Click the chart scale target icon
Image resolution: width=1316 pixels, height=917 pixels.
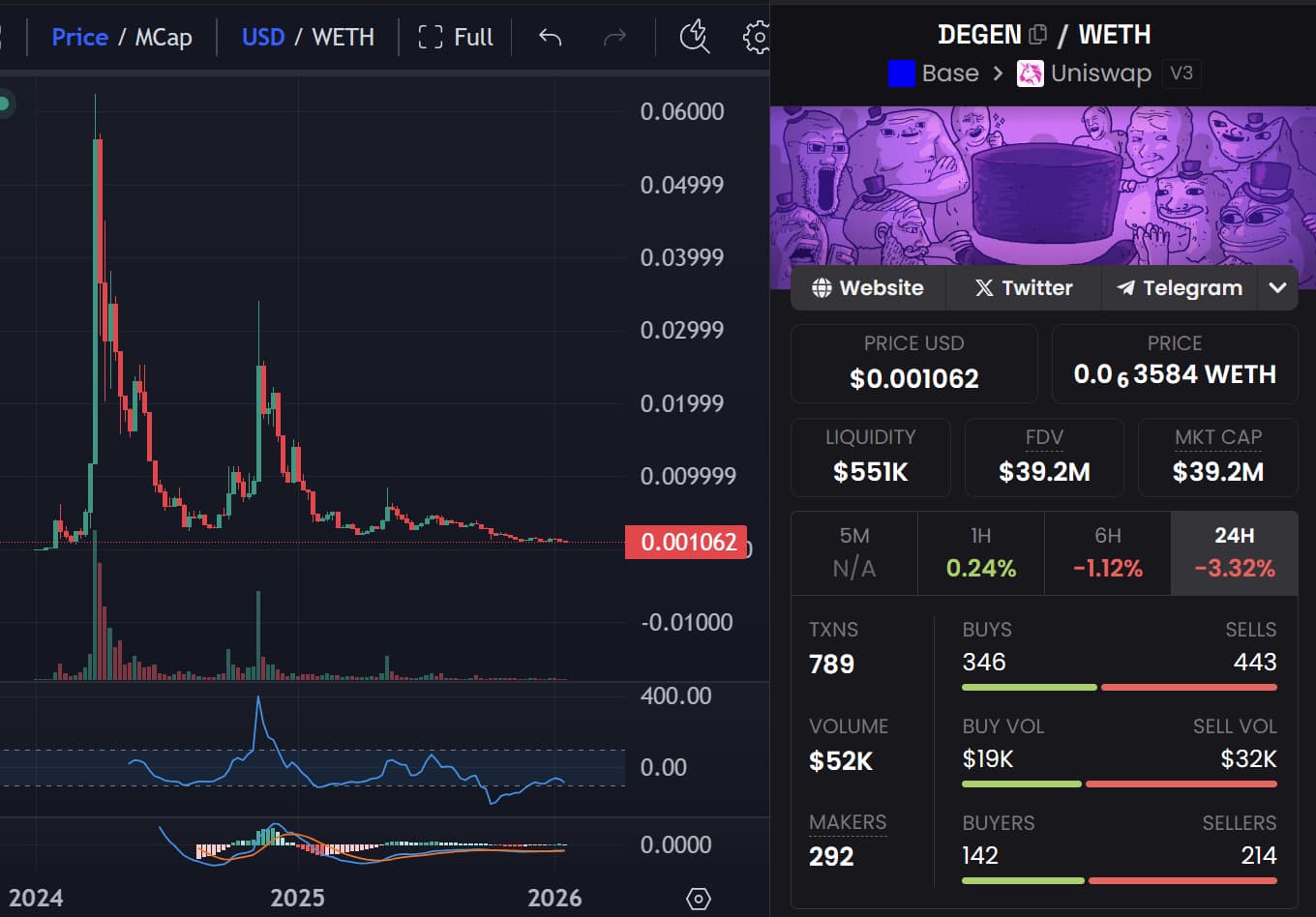click(x=698, y=899)
